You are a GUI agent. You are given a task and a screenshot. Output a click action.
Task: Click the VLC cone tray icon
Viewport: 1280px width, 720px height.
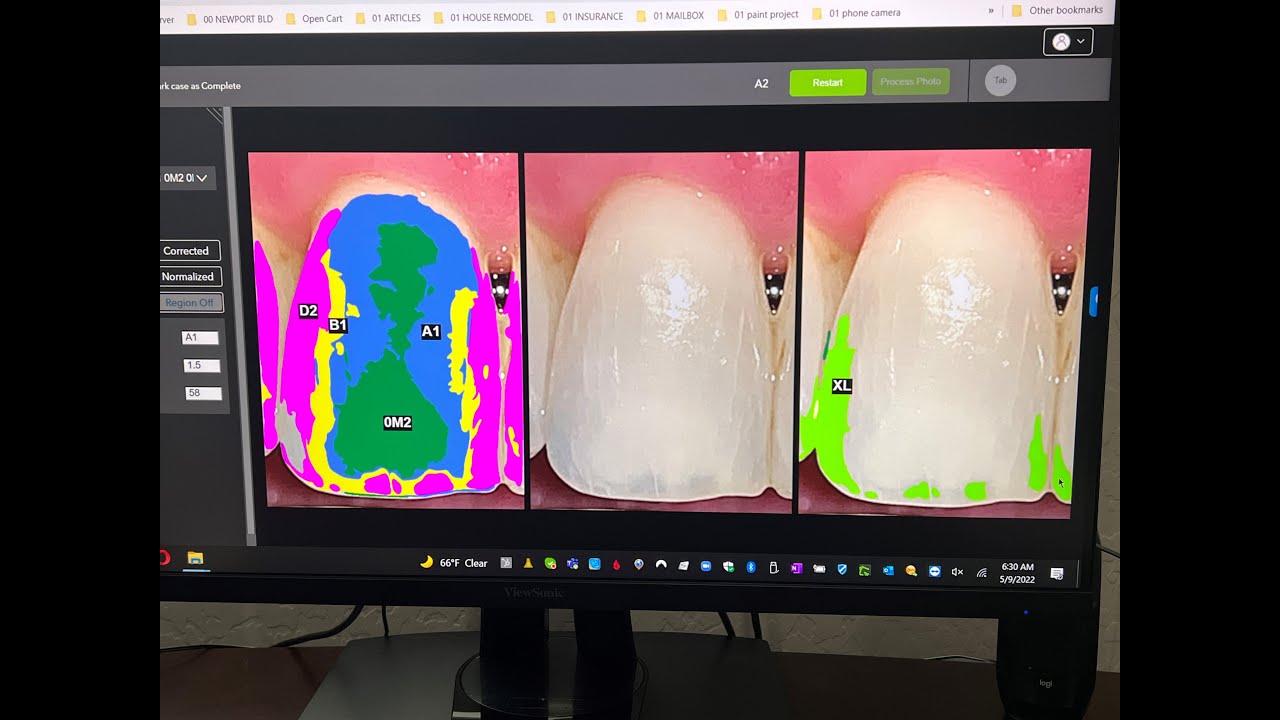528,564
